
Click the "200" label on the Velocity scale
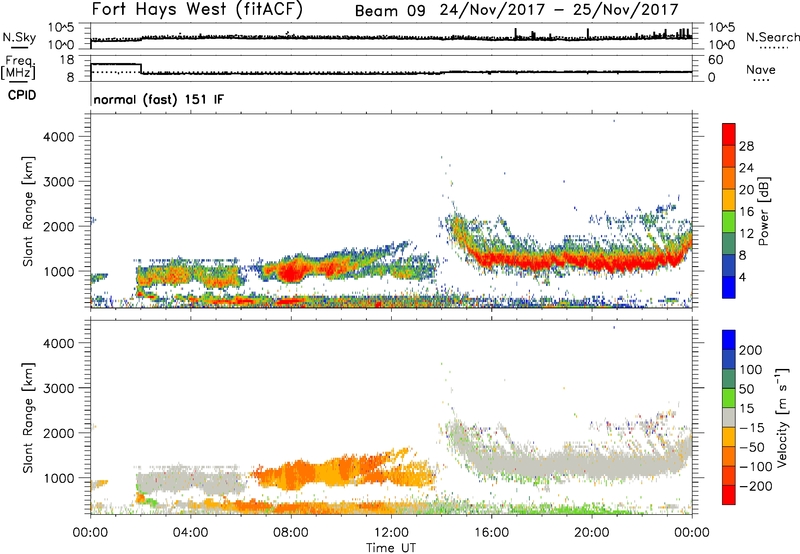(751, 350)
